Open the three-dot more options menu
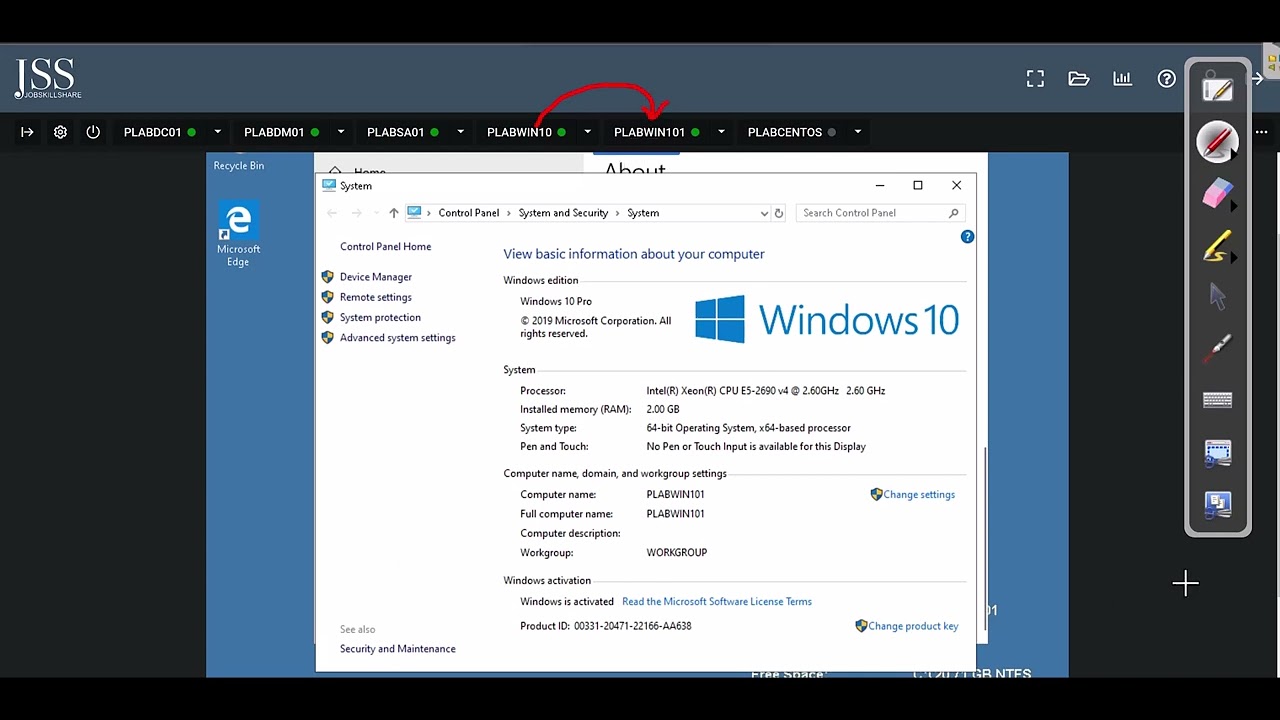The width and height of the screenshot is (1280, 720). point(1261,132)
